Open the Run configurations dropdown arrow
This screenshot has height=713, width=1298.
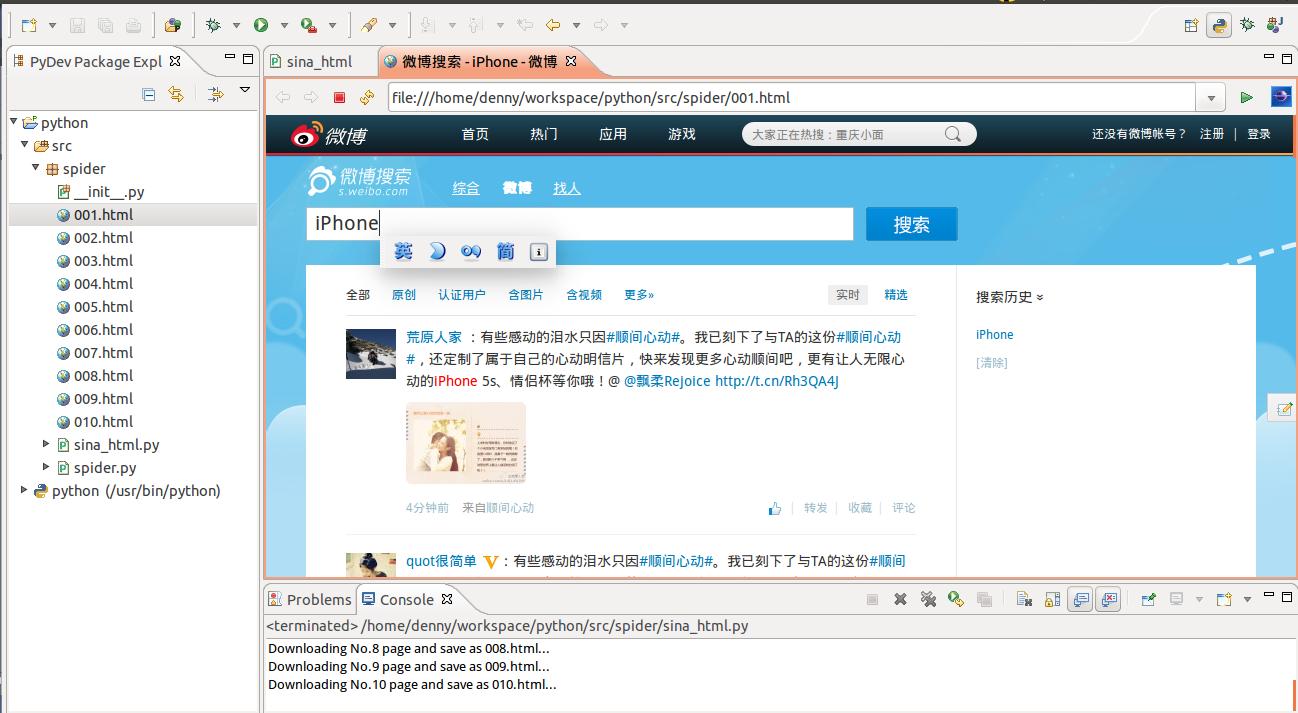(284, 25)
